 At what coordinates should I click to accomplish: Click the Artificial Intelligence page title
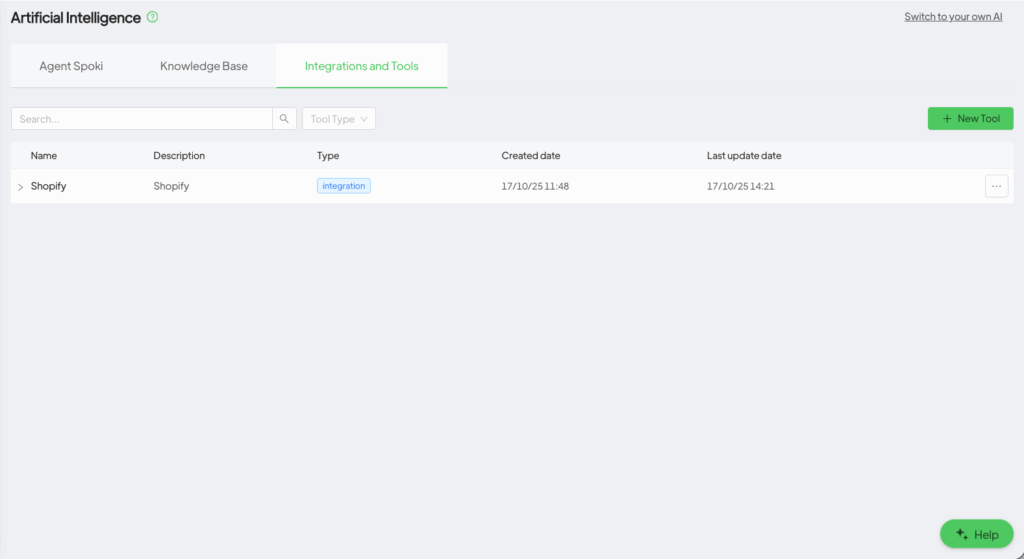pyautogui.click(x=76, y=17)
